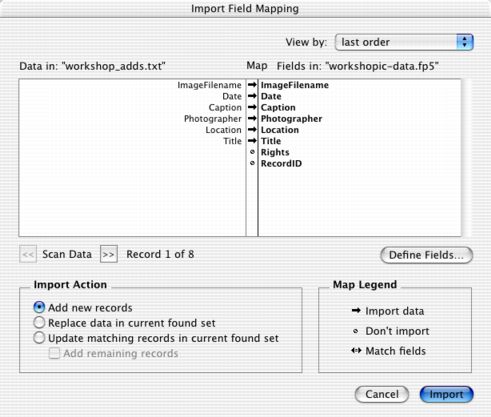Image resolution: width=491 pixels, height=417 pixels.
Task: Toggle the import arrow for Photographer field
Action: click(x=252, y=118)
